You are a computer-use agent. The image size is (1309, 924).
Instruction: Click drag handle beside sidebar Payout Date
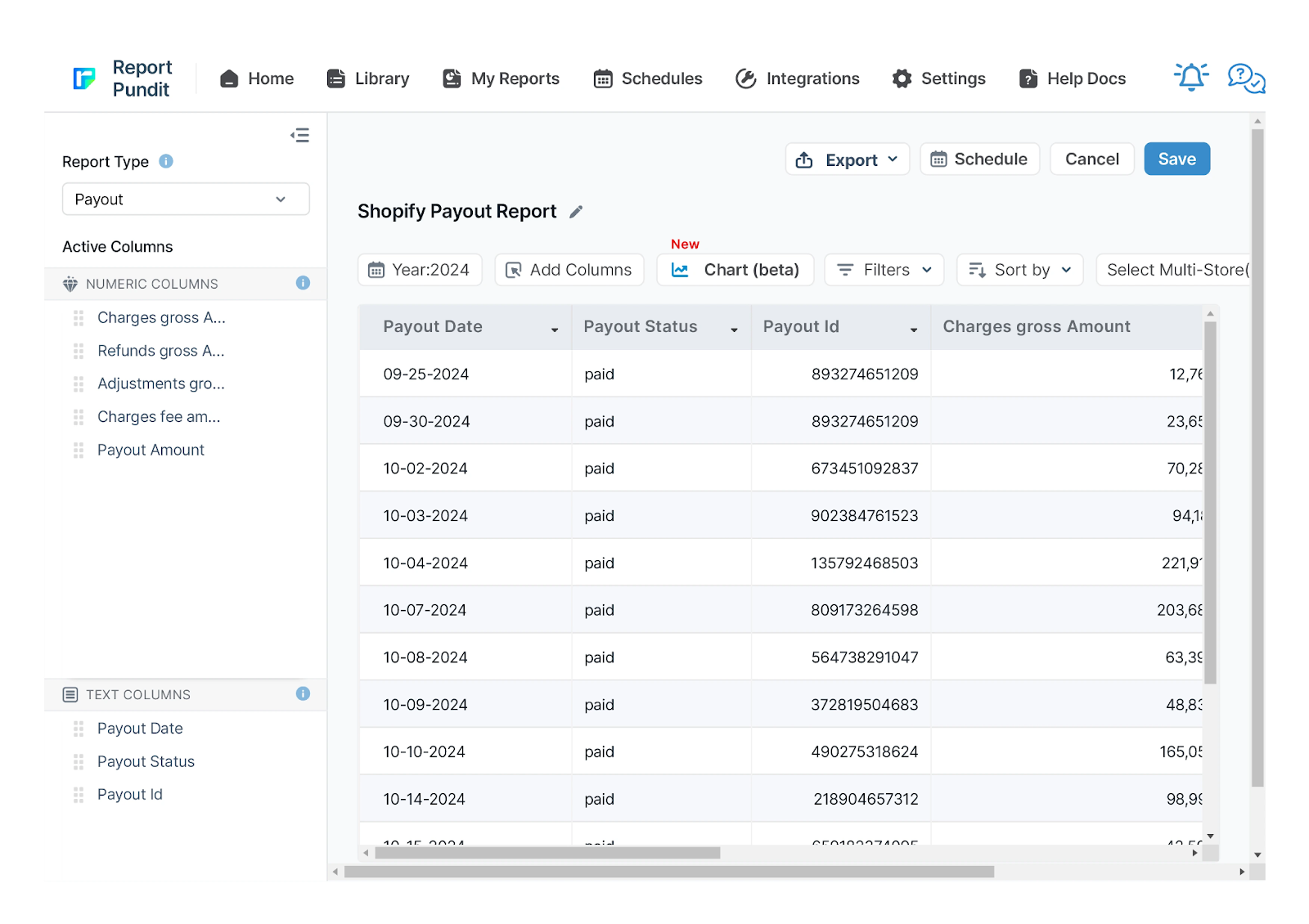pyautogui.click(x=79, y=728)
